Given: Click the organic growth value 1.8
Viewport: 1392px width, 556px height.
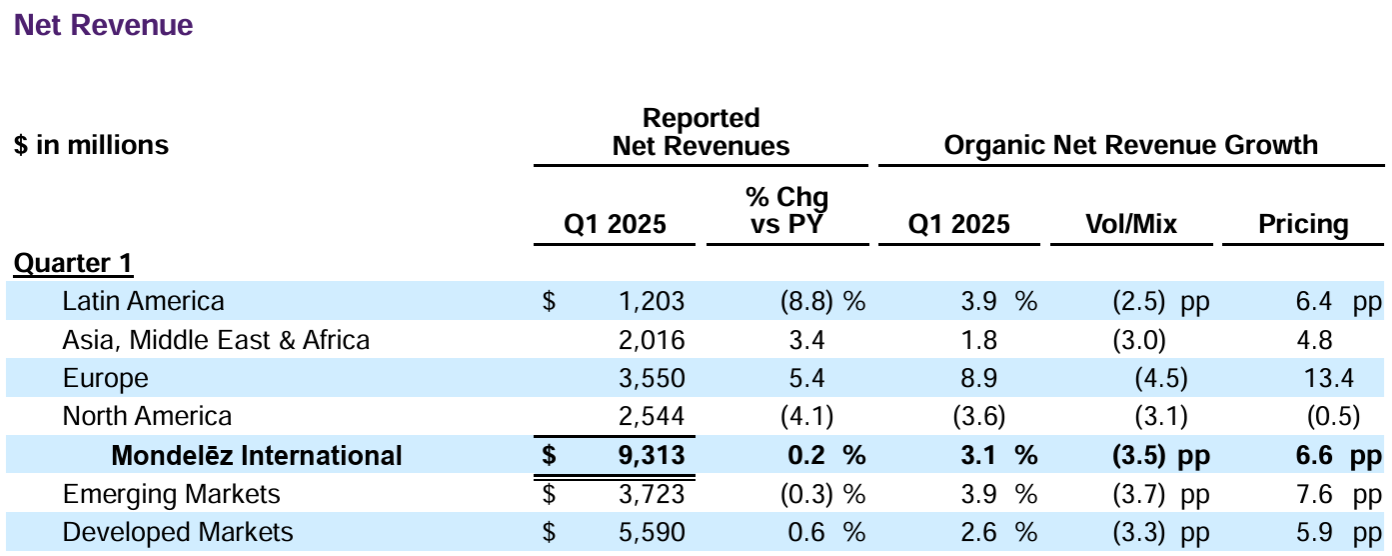Looking at the screenshot, I should point(979,340).
